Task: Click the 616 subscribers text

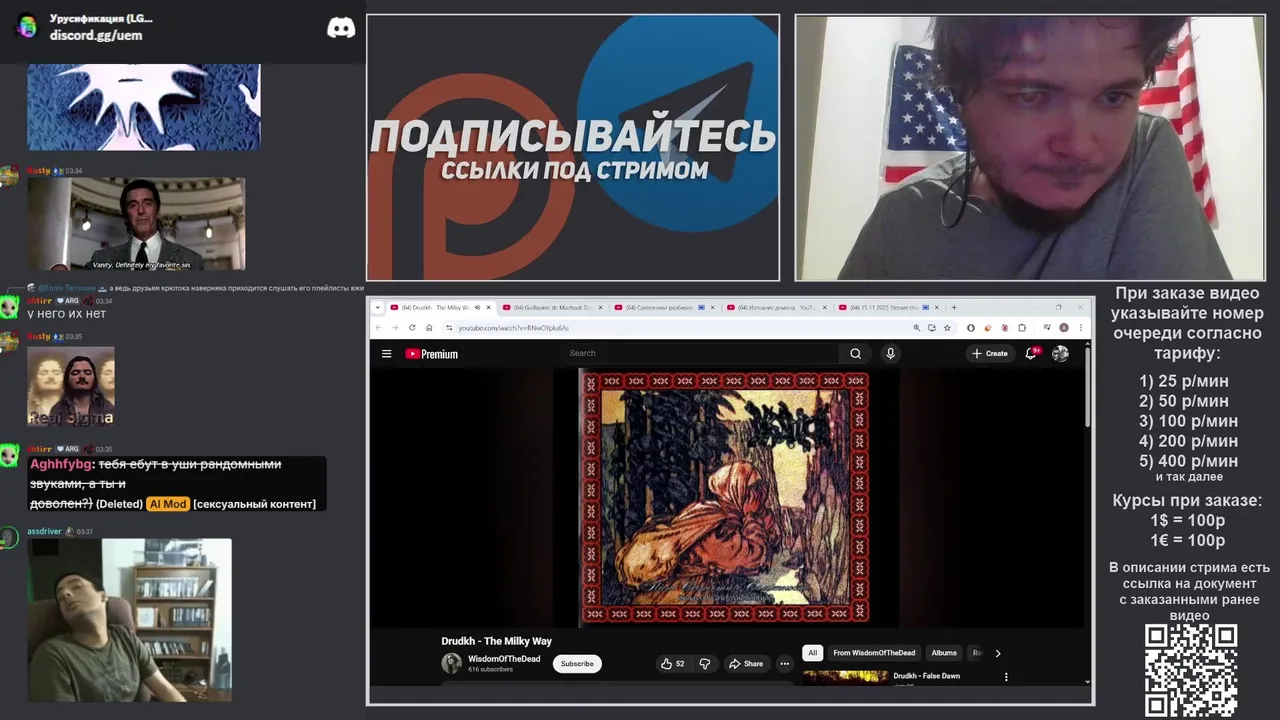Action: click(490, 669)
